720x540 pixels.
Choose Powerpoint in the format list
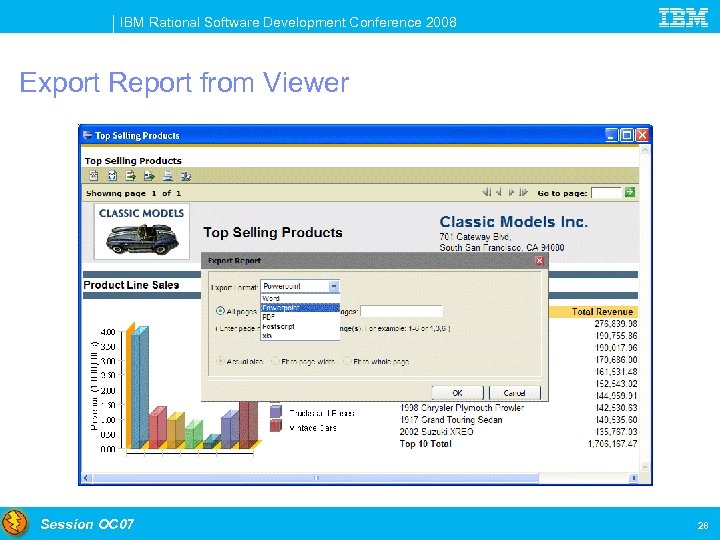tap(300, 308)
